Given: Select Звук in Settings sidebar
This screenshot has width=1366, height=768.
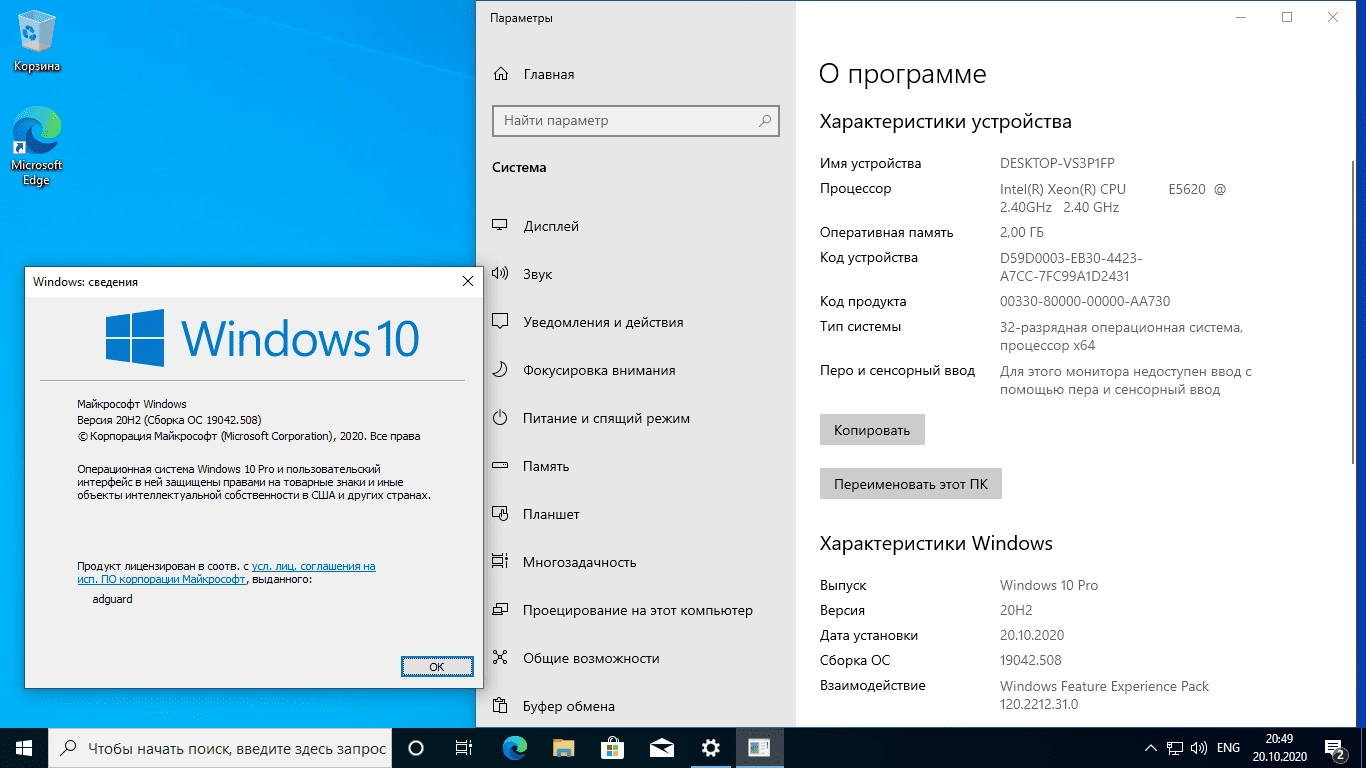Looking at the screenshot, I should coord(636,274).
